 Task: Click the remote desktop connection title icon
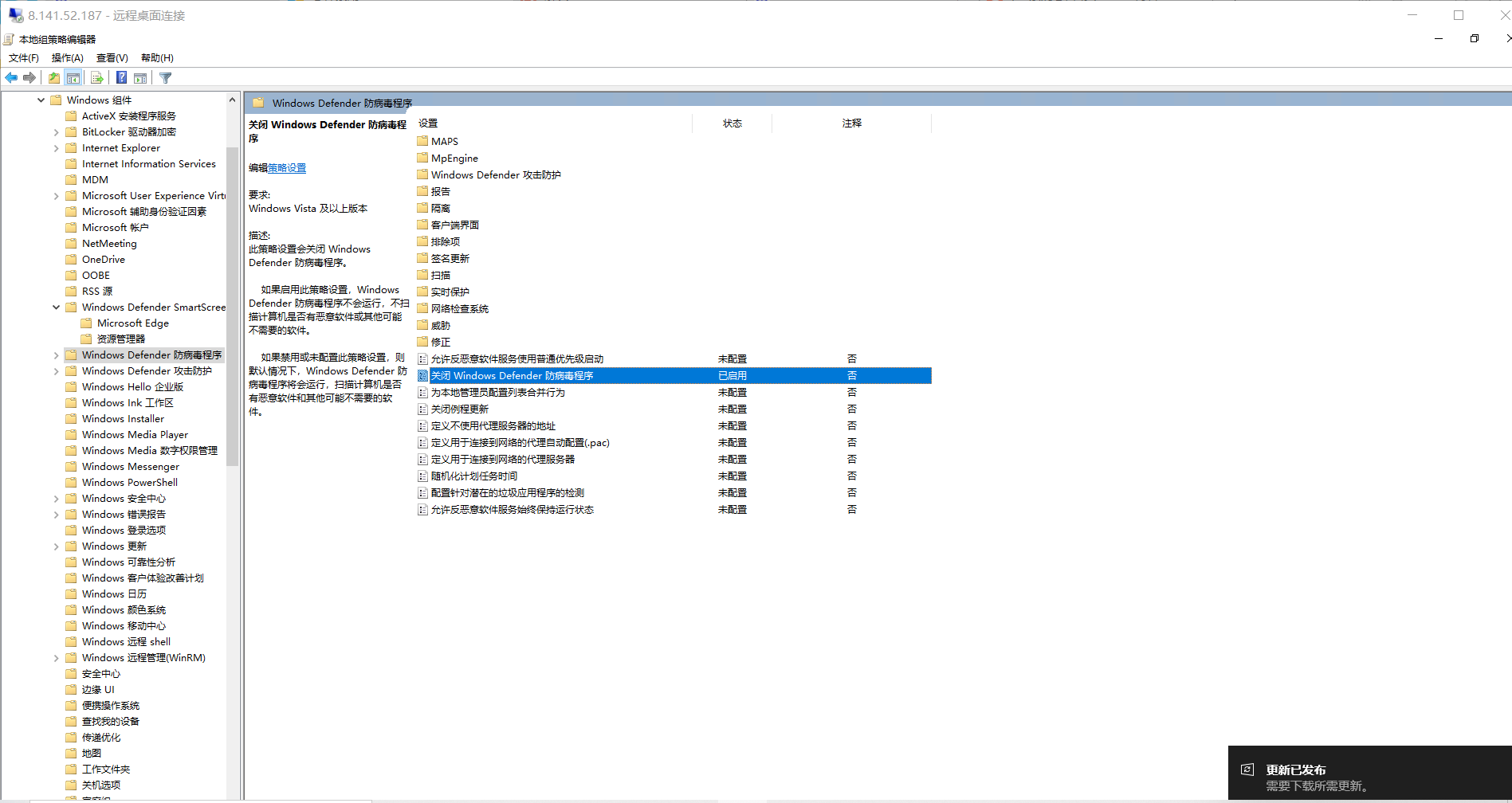16,15
